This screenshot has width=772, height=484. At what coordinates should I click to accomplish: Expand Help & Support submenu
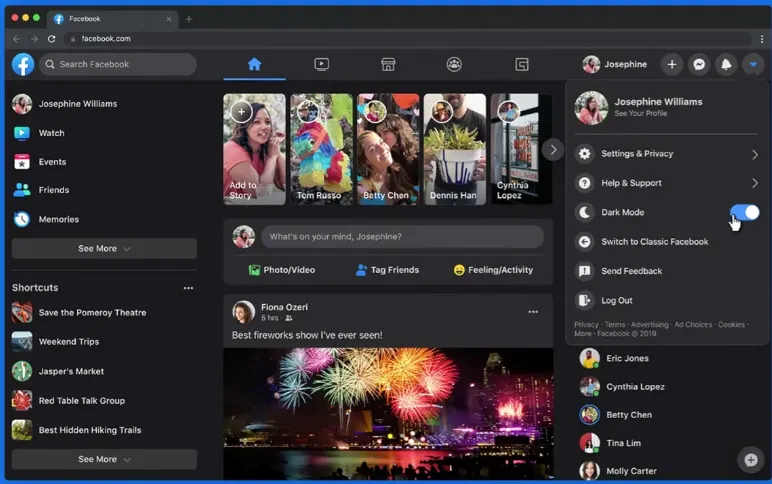(667, 183)
